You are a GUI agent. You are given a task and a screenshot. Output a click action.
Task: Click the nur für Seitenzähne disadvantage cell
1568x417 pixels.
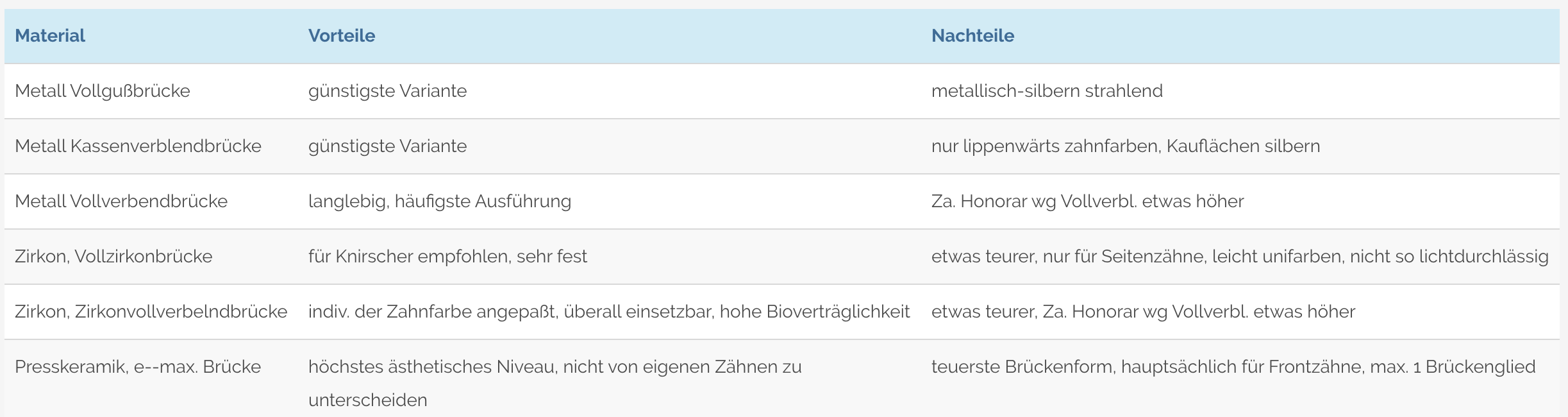(x=1239, y=257)
